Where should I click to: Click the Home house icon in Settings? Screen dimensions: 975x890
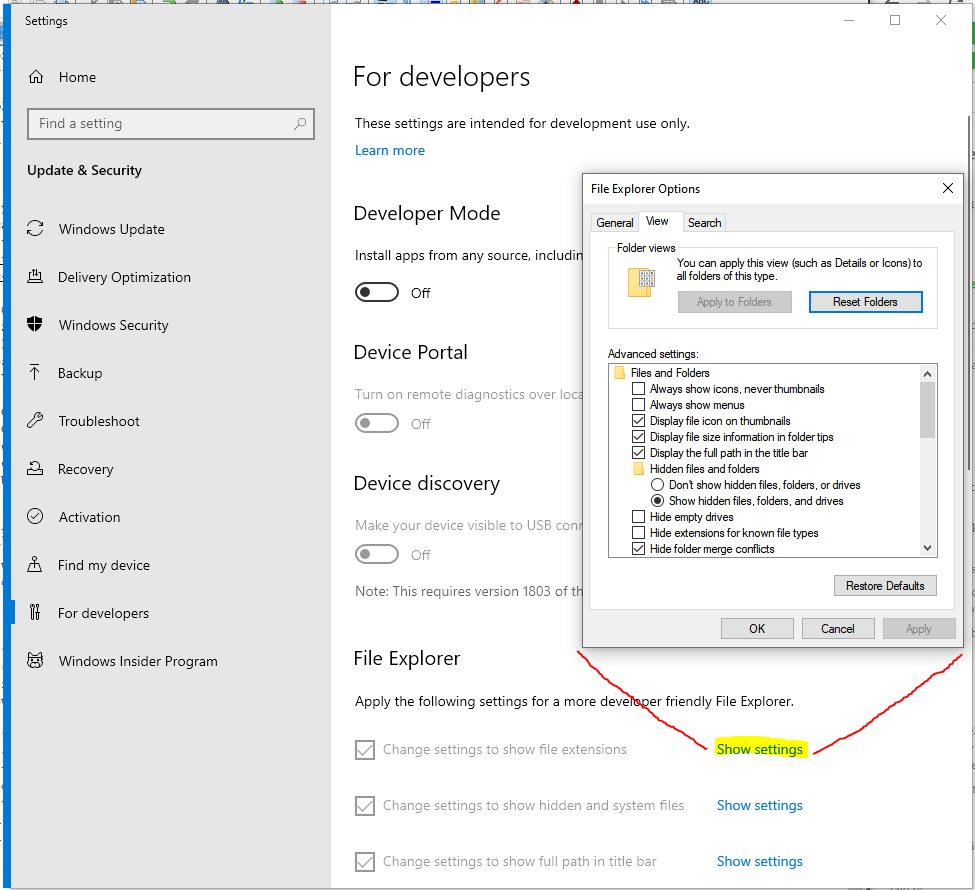click(36, 76)
